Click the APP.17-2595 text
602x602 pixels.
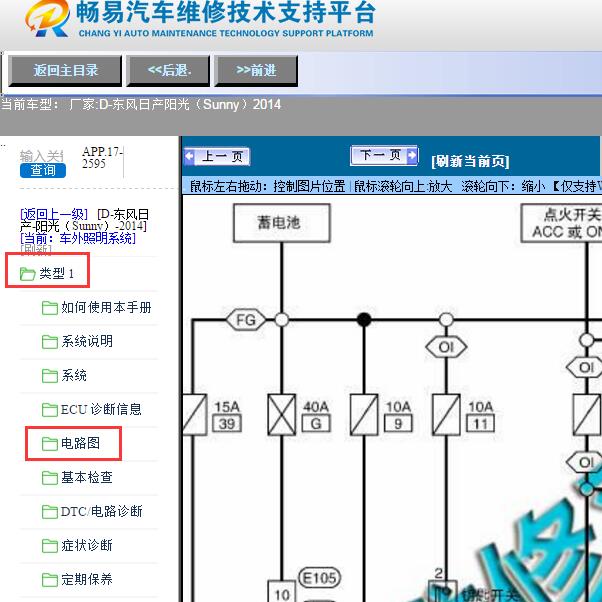(x=102, y=157)
